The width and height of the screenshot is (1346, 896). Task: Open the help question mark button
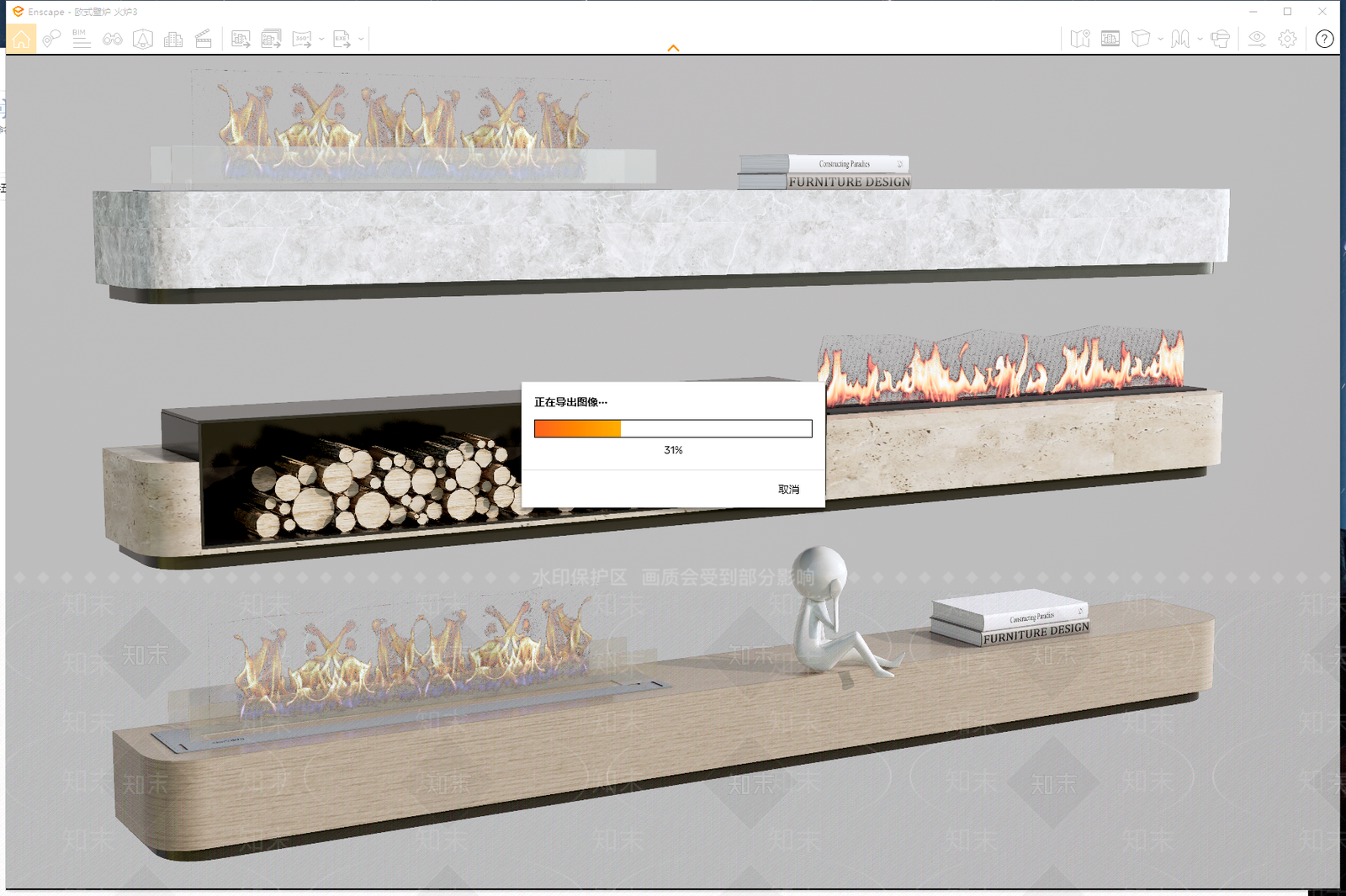point(1324,39)
